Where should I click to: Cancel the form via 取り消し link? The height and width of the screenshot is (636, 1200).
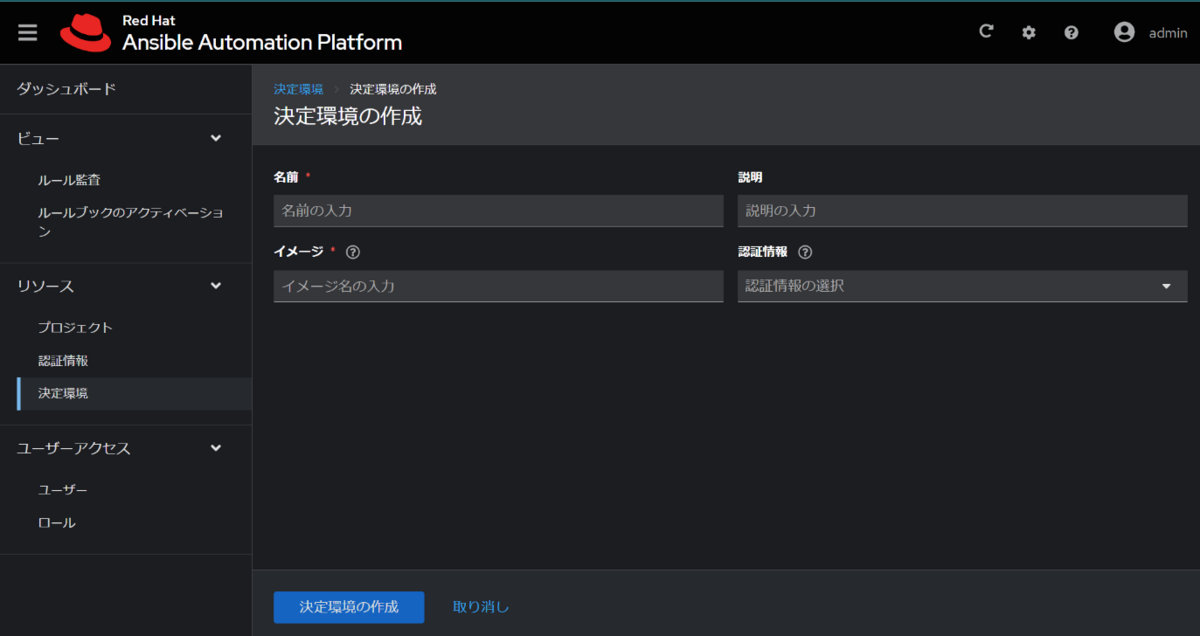481,606
